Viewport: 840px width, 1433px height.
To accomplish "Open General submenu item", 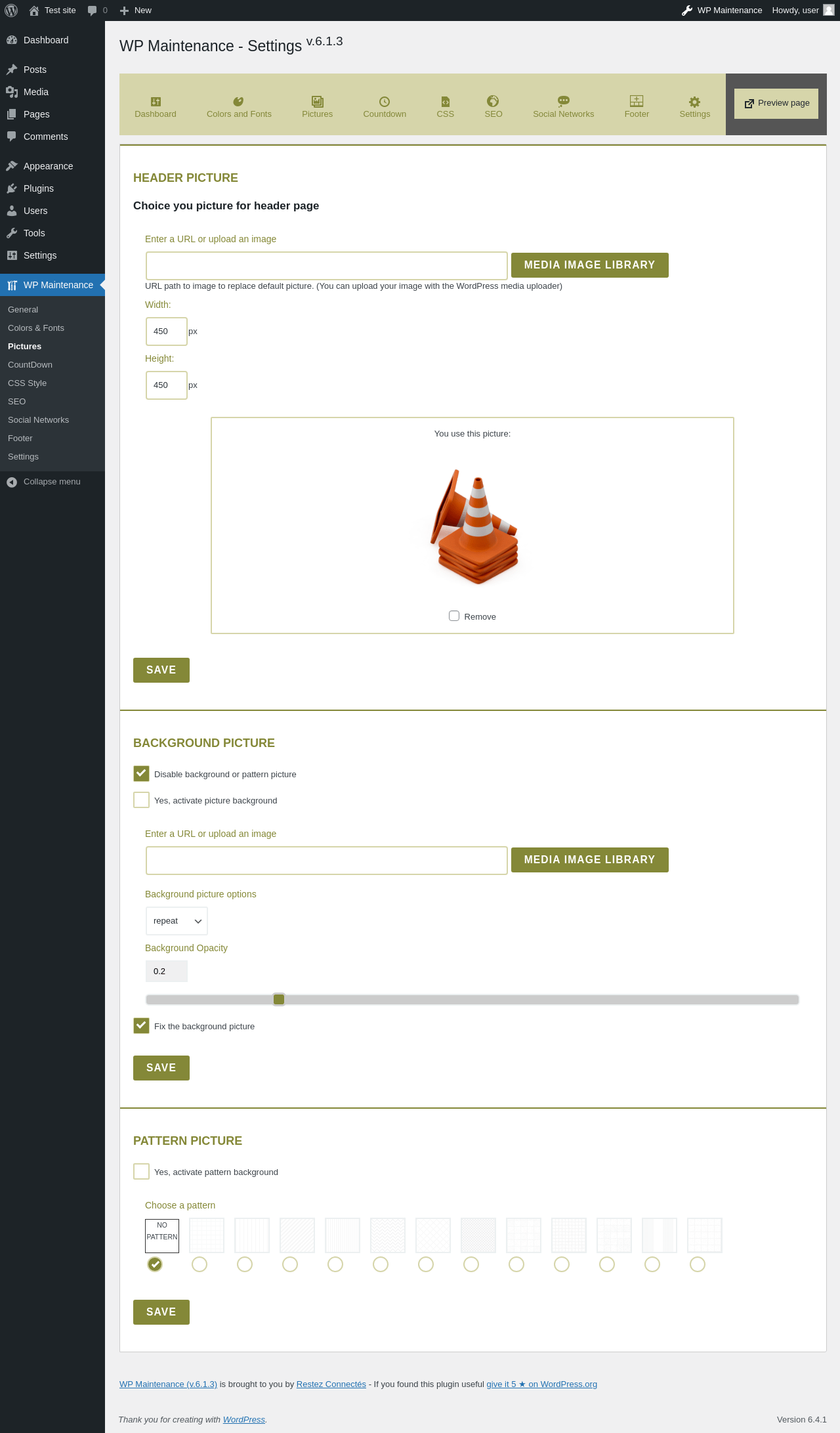I will [23, 310].
